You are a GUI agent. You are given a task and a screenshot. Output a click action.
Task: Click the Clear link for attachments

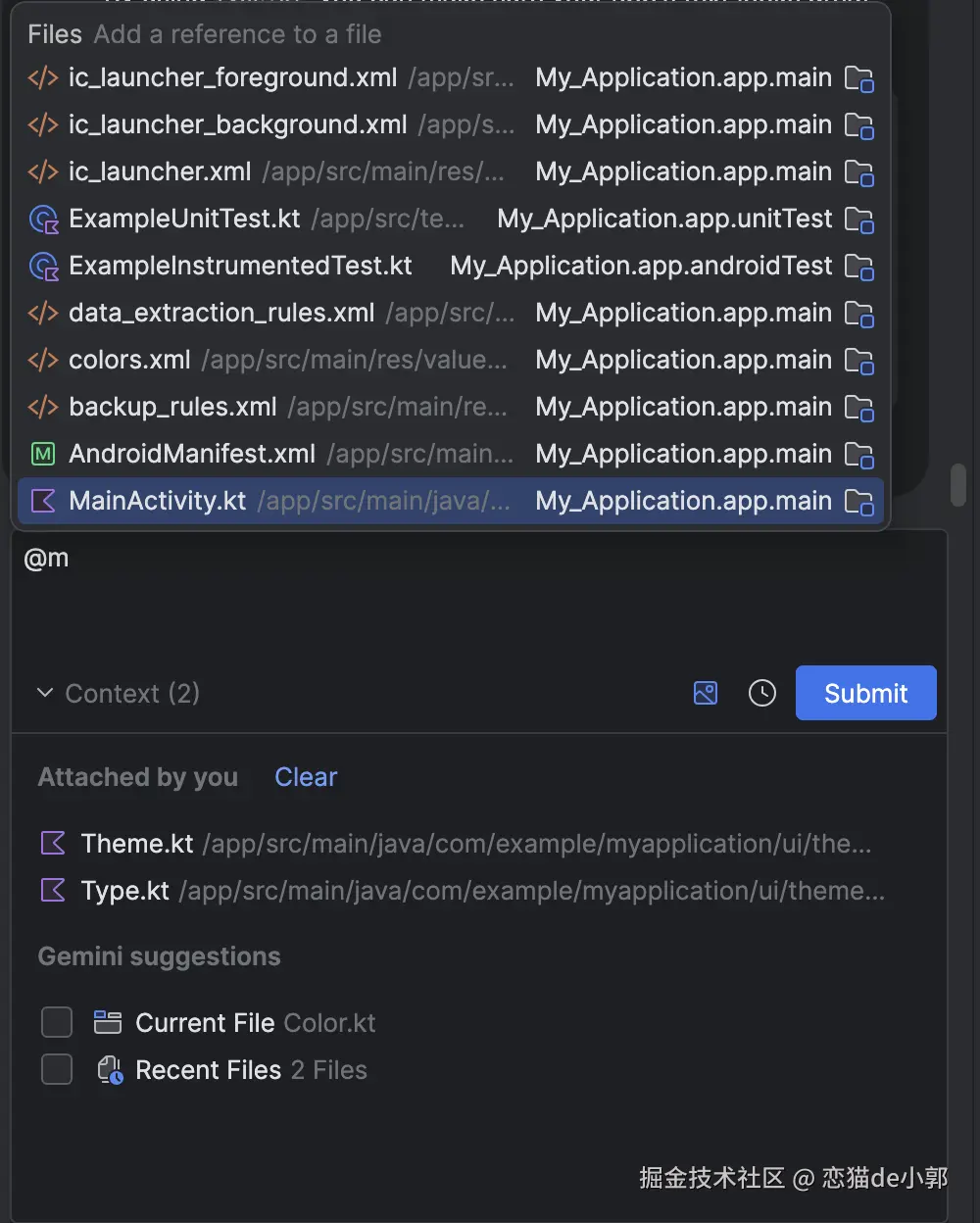click(x=306, y=777)
